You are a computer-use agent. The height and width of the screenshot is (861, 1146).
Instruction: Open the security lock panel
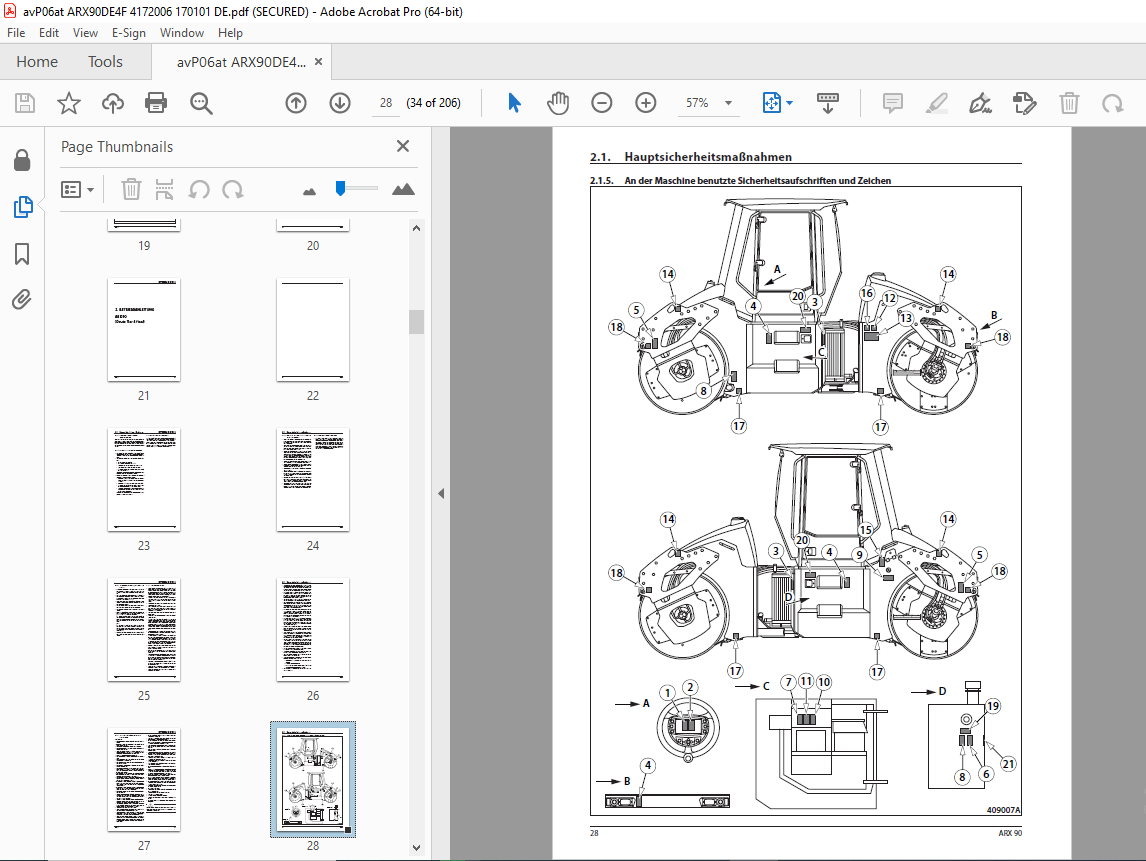pyautogui.click(x=22, y=160)
